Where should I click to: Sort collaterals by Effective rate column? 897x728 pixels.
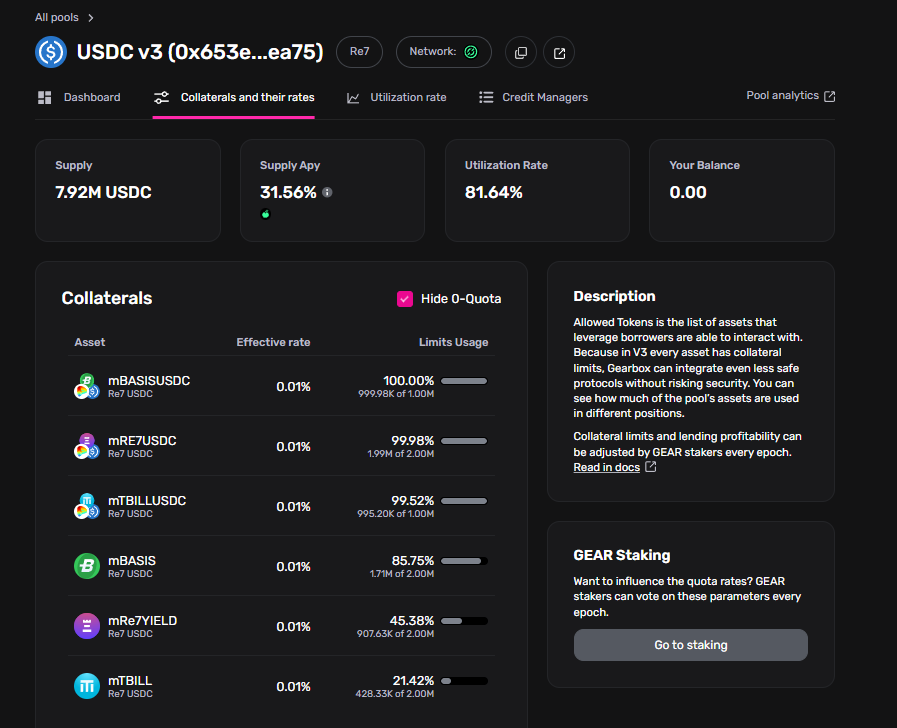point(273,342)
